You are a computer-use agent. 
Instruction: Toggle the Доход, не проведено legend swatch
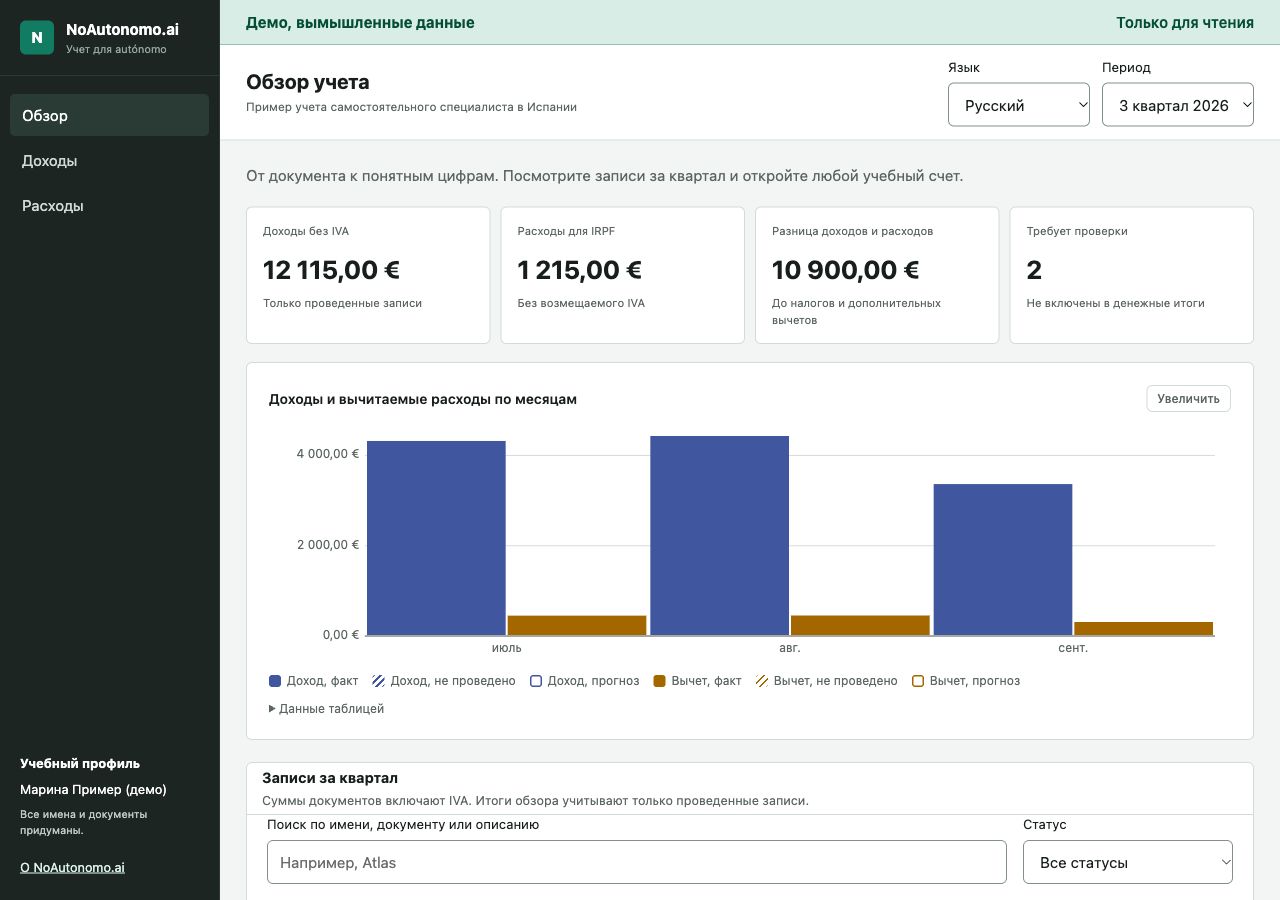pos(379,681)
